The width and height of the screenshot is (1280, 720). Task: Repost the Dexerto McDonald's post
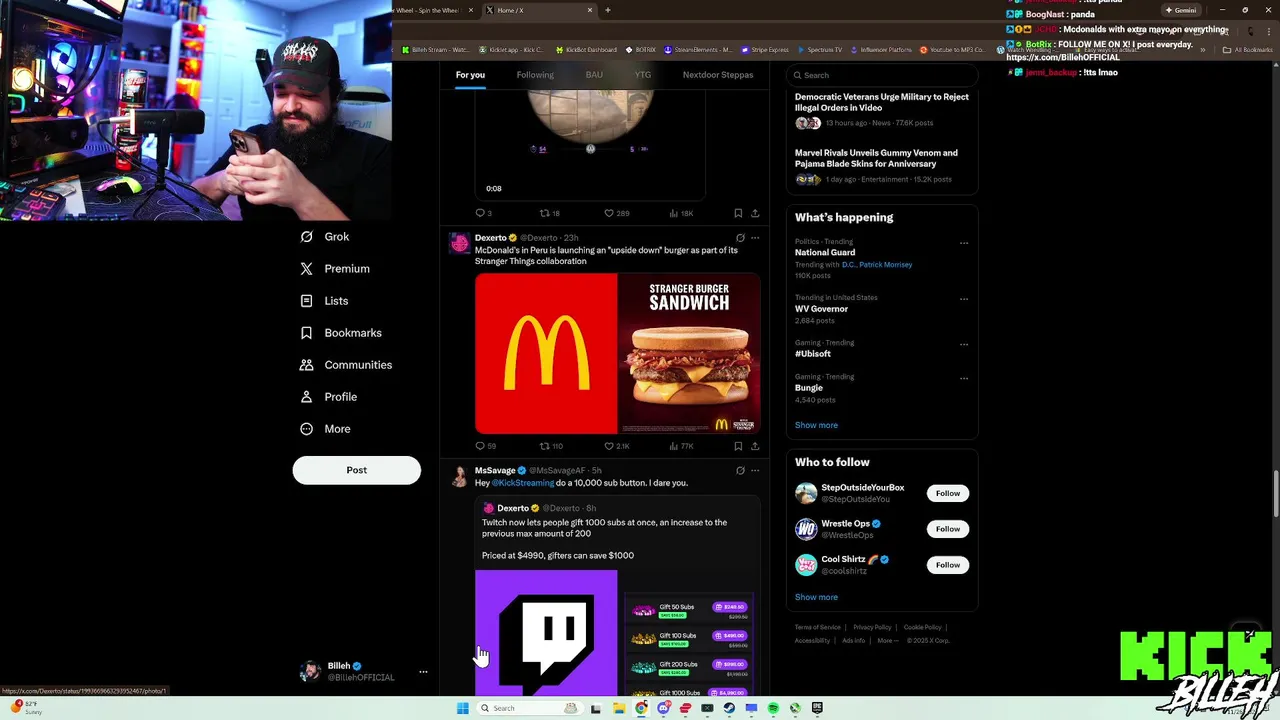(551, 446)
